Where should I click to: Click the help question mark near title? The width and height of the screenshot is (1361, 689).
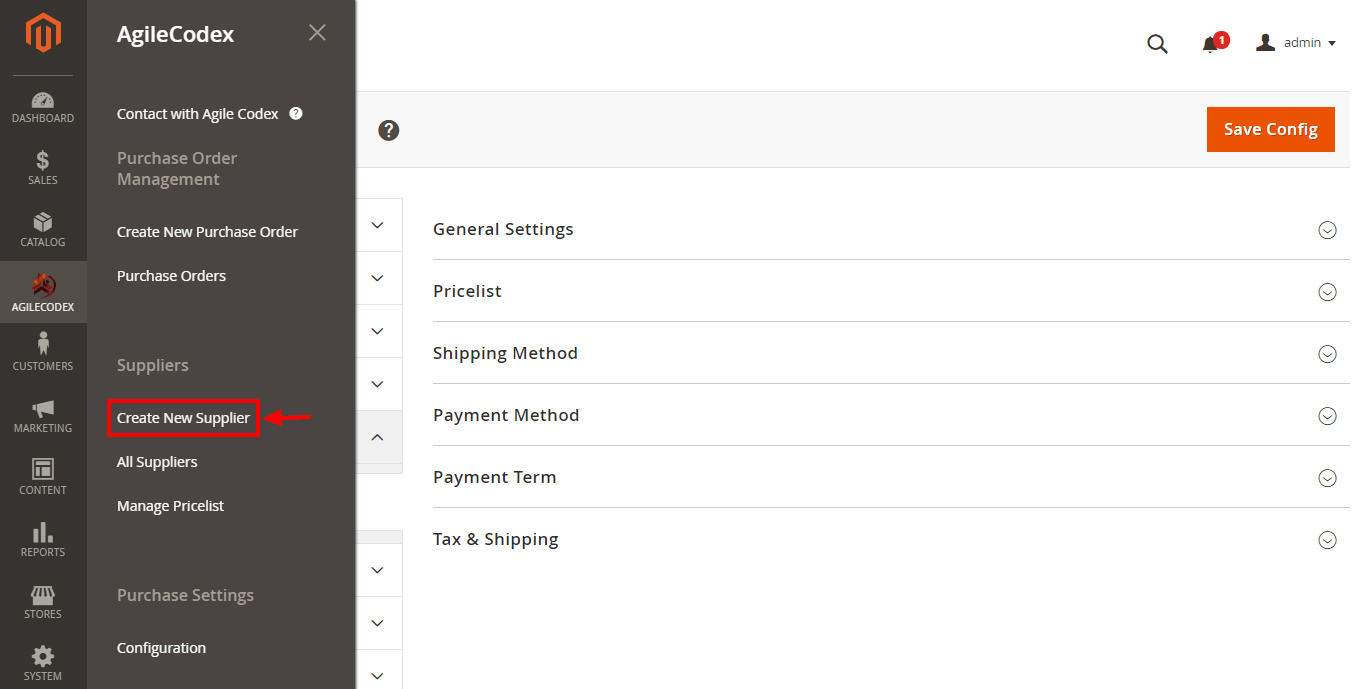click(x=389, y=130)
